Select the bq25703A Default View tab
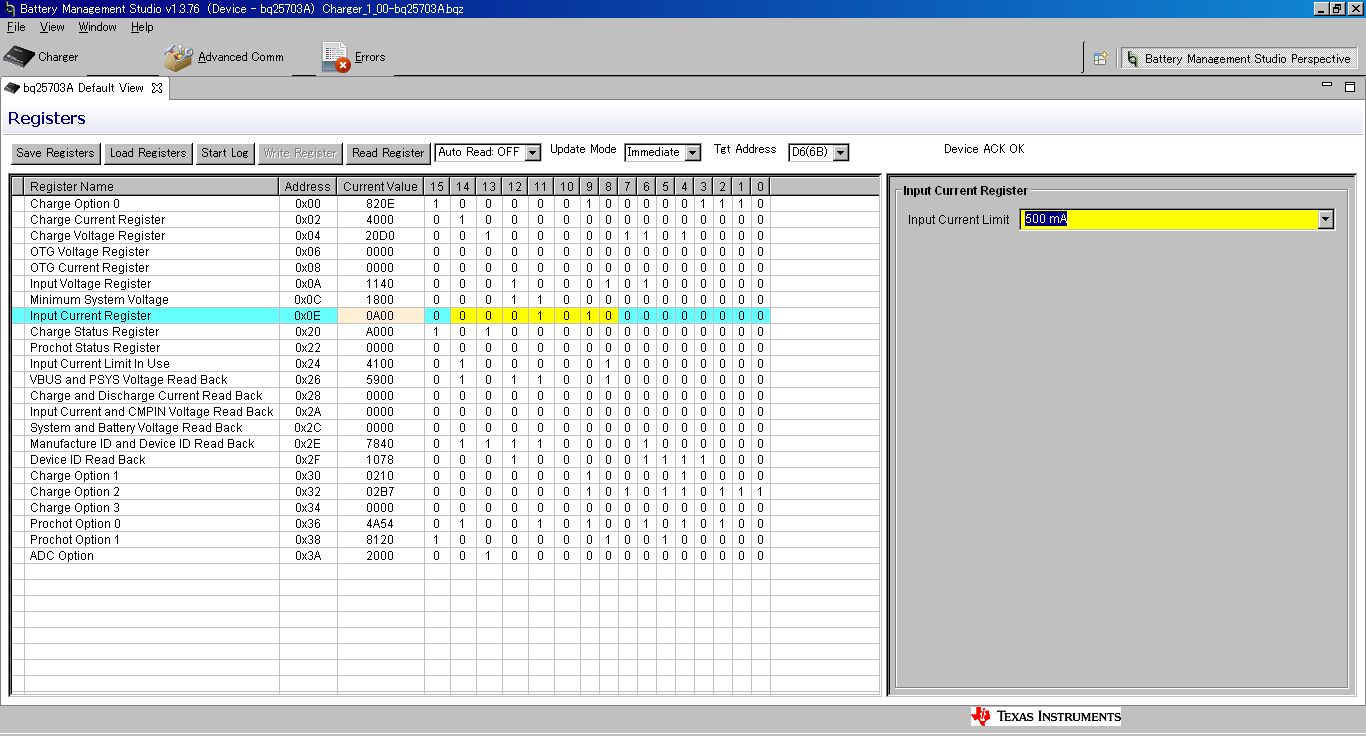This screenshot has width=1366, height=736. click(83, 88)
